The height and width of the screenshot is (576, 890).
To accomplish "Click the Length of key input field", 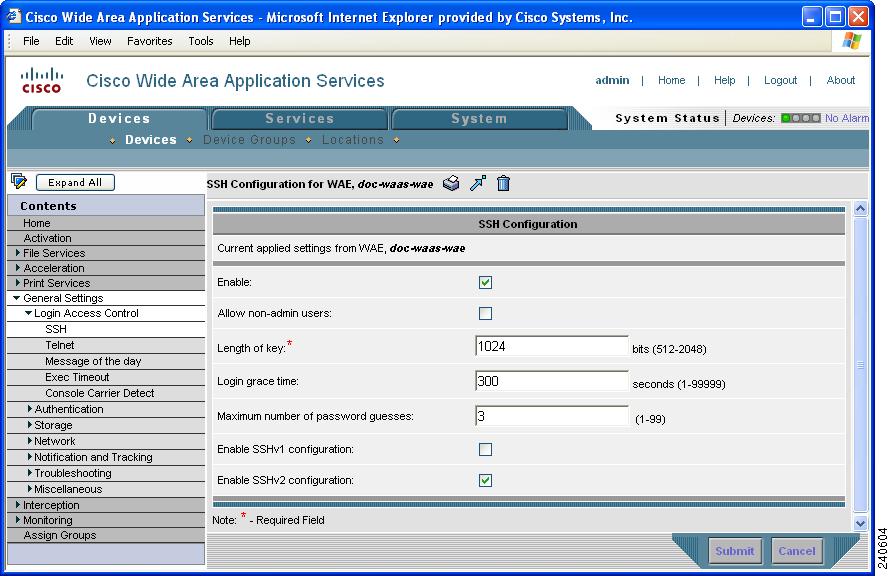I will (x=552, y=346).
